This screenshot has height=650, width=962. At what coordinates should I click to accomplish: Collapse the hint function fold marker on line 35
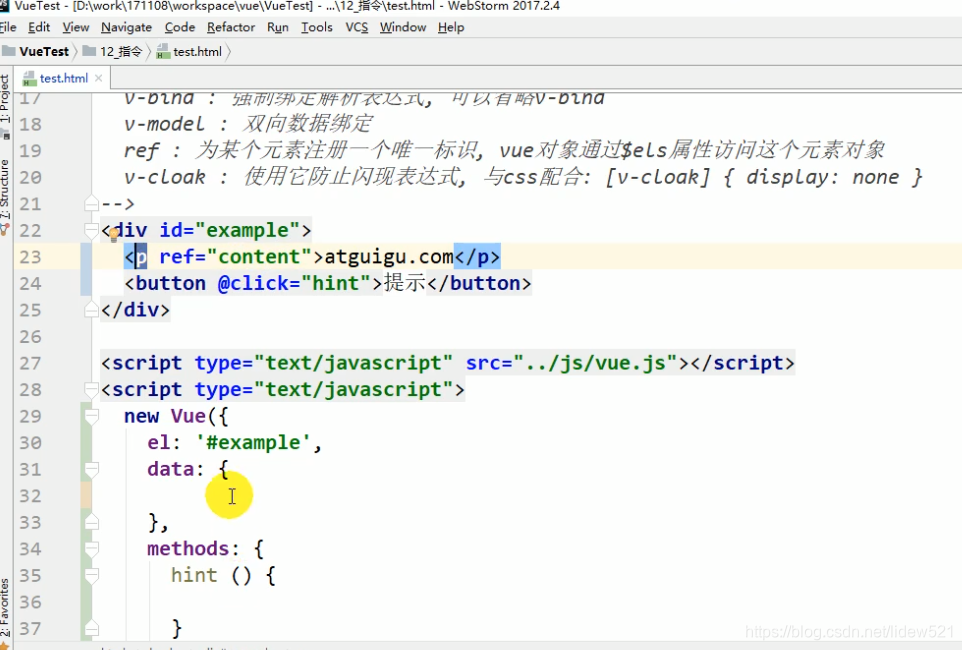(91, 576)
